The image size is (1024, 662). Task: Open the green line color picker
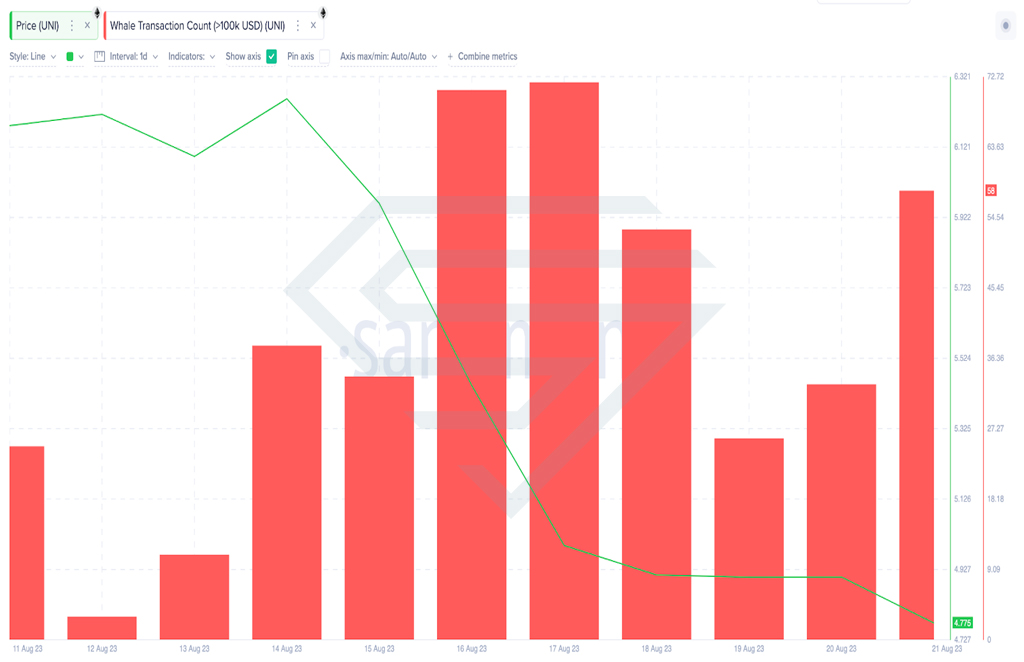point(75,57)
